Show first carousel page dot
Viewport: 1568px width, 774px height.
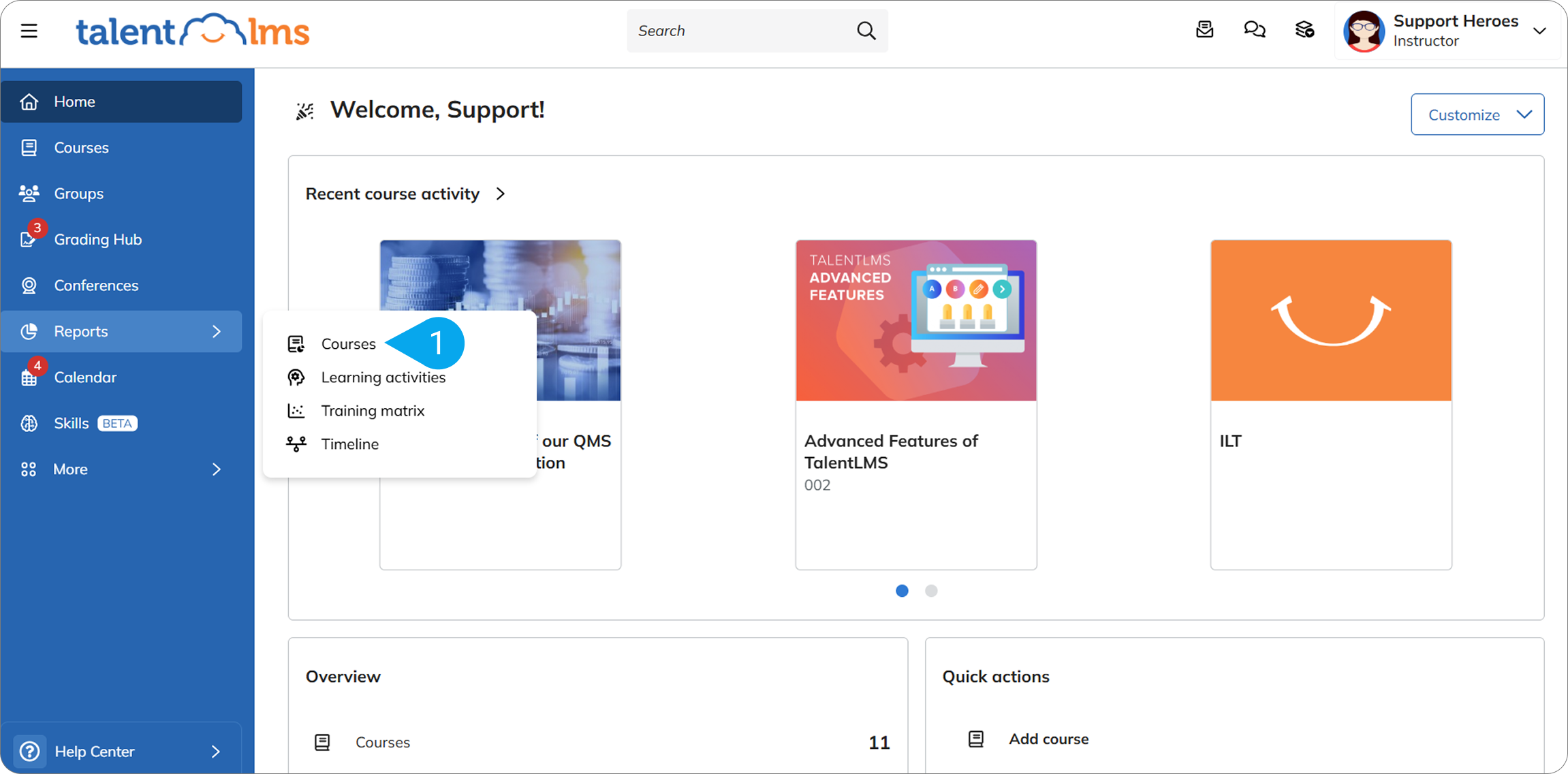pos(902,591)
